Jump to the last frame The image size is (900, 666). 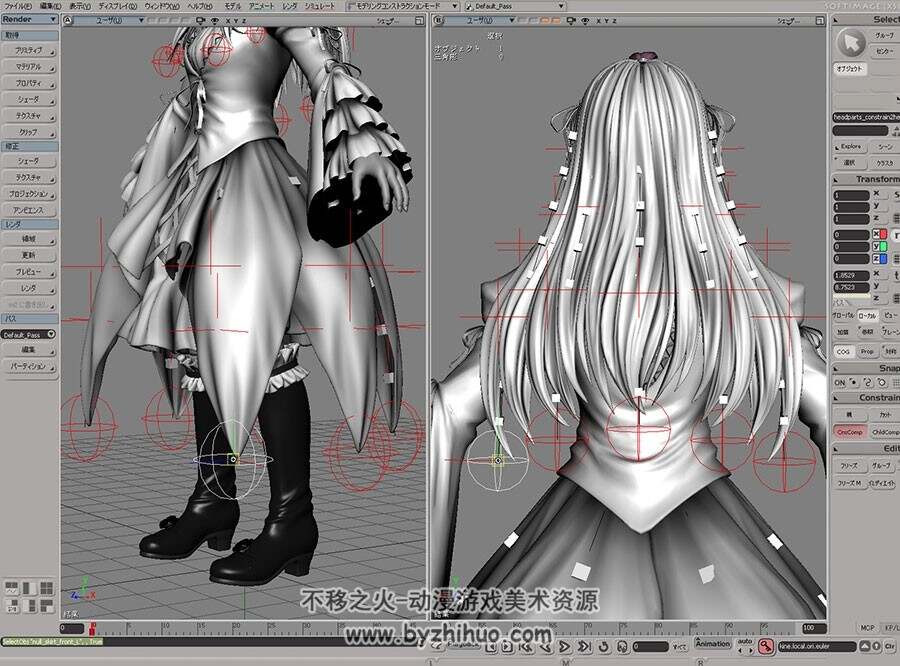[x=584, y=647]
